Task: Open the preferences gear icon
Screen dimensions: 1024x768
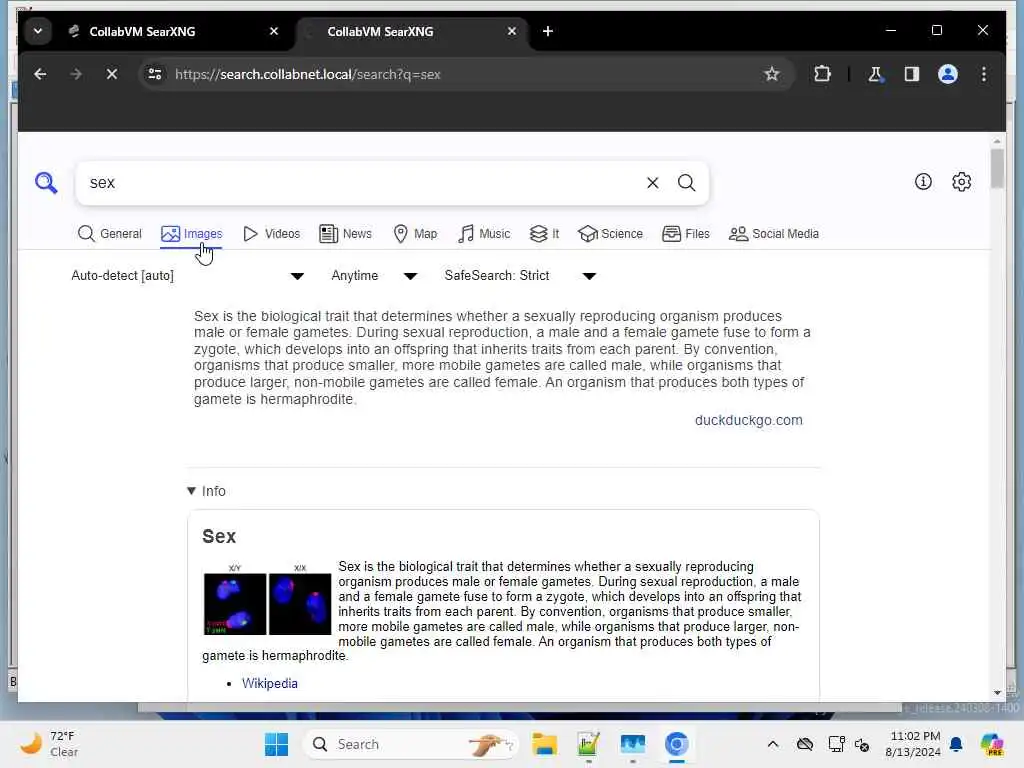Action: pyautogui.click(x=961, y=182)
